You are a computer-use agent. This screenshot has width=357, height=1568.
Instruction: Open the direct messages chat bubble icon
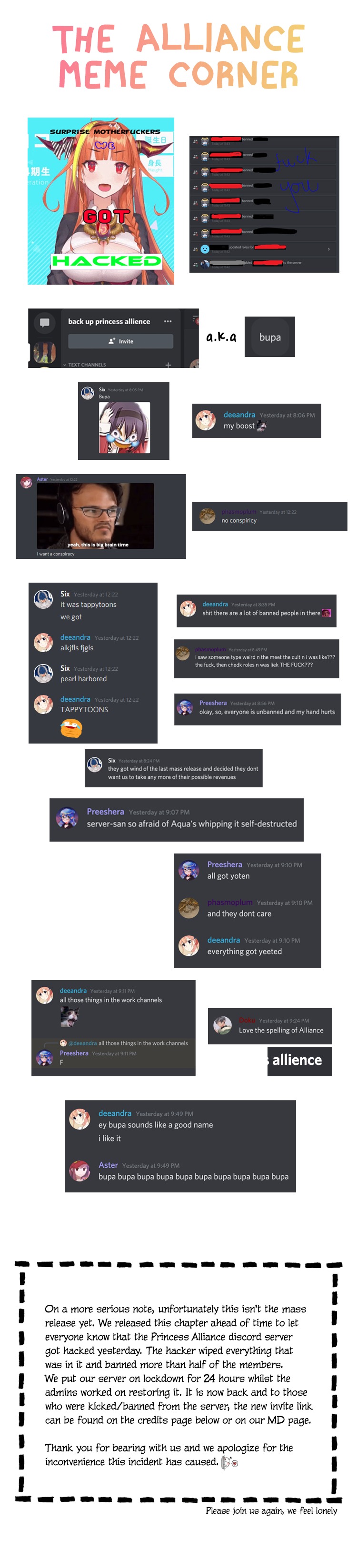pyautogui.click(x=44, y=323)
